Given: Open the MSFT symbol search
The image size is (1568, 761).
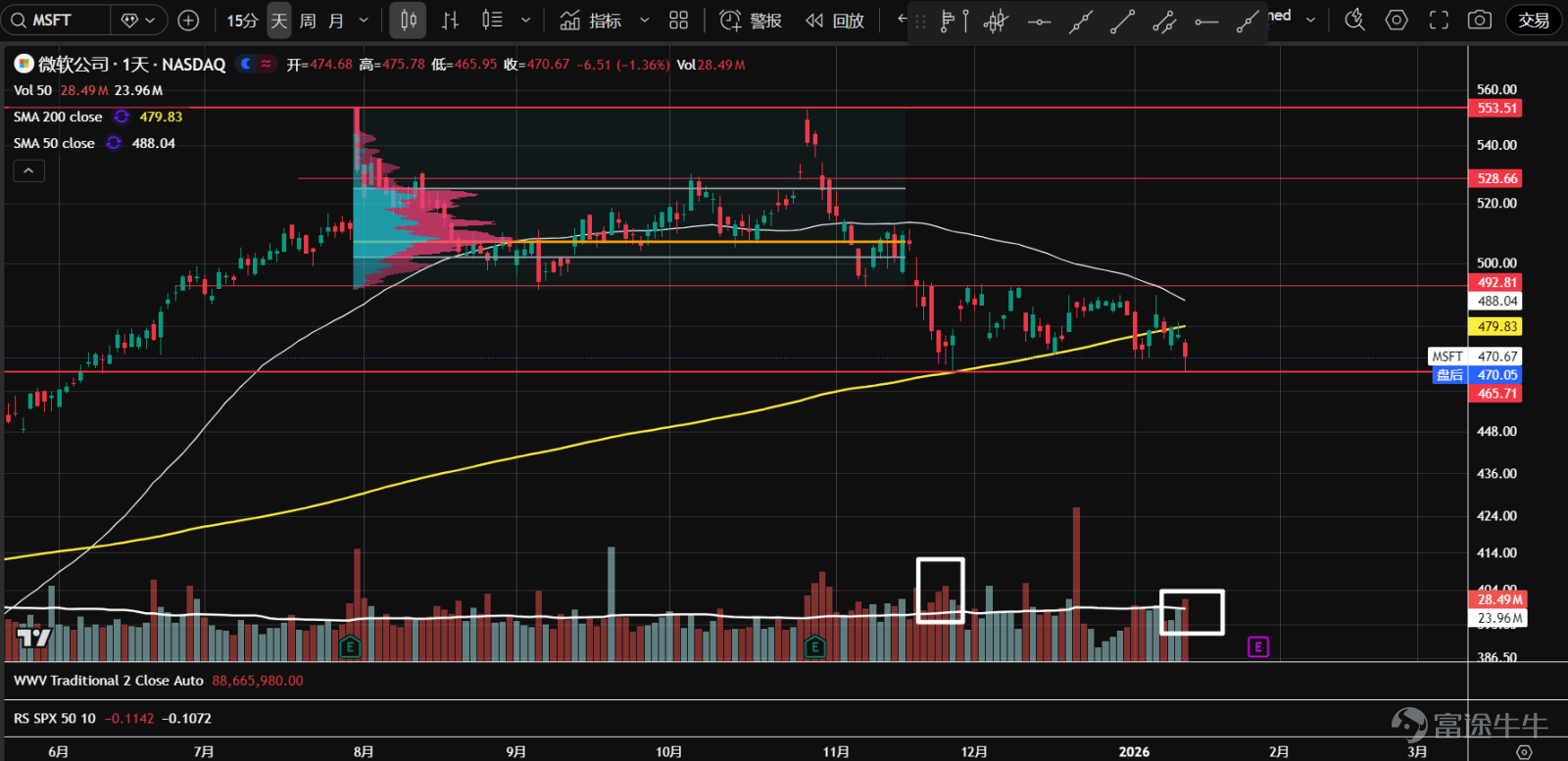Looking at the screenshot, I should (54, 20).
